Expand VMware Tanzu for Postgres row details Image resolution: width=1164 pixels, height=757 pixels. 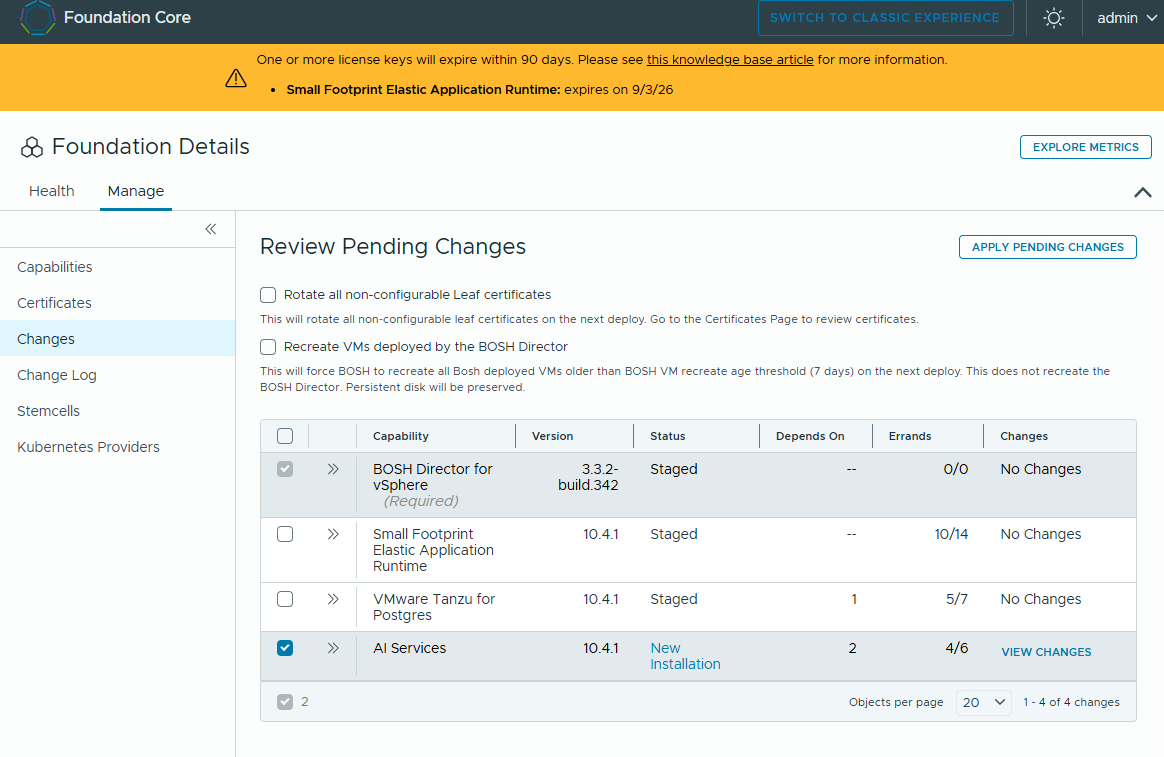tap(333, 599)
